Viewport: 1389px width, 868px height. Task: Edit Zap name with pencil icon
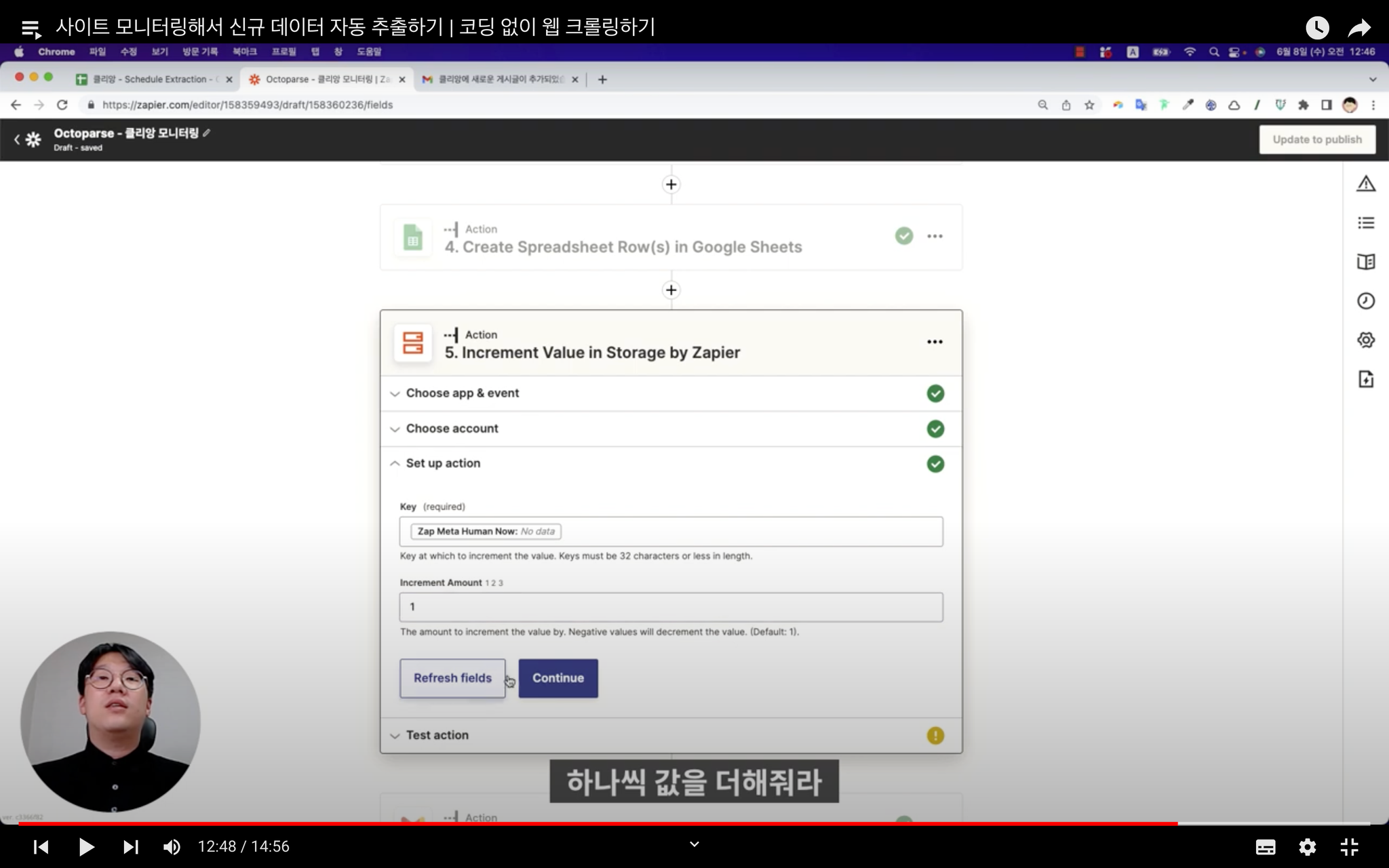click(207, 133)
